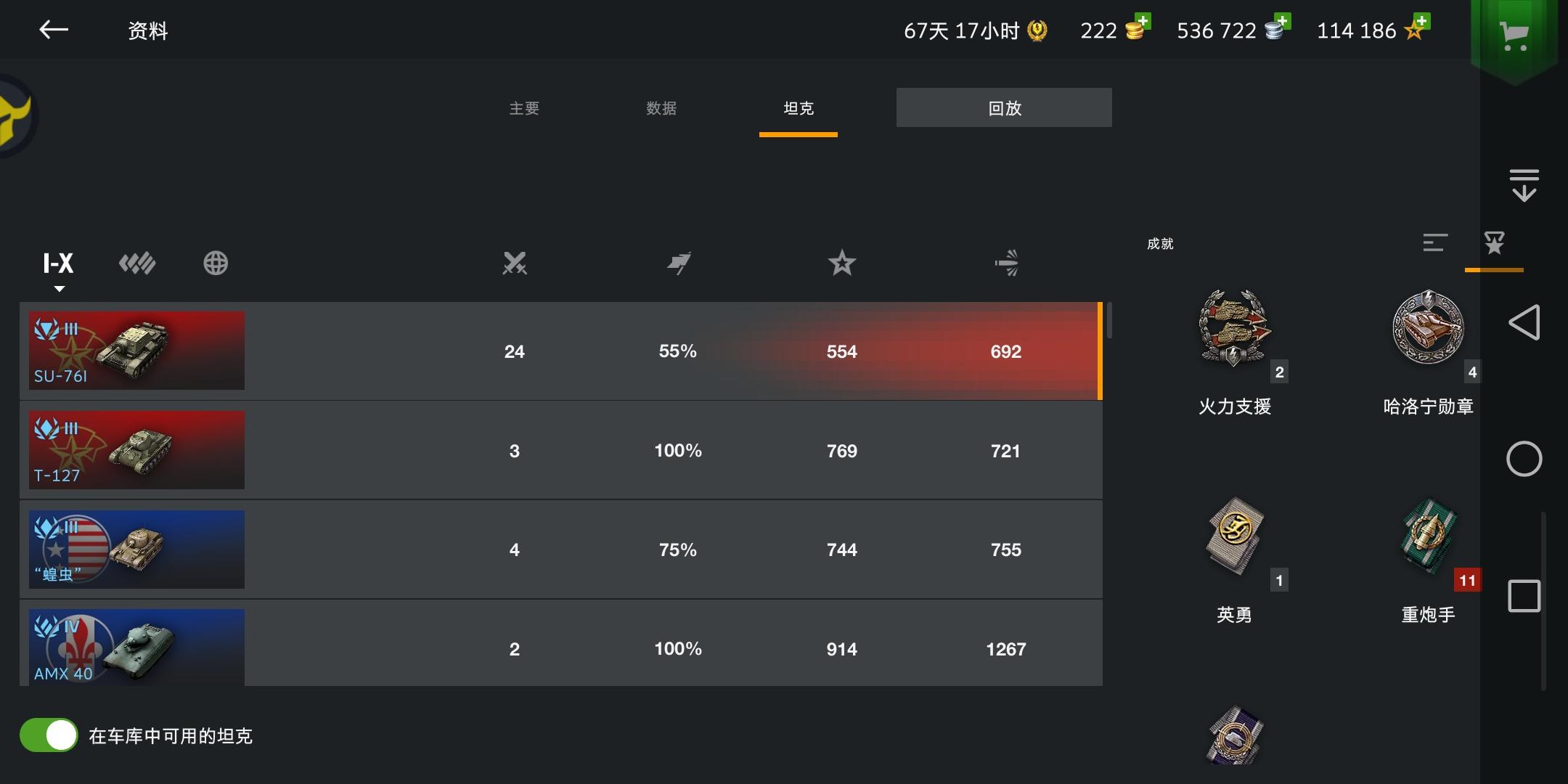Filter tanks by nation globe icon
Viewport: 1568px width, 784px height.
[x=216, y=263]
